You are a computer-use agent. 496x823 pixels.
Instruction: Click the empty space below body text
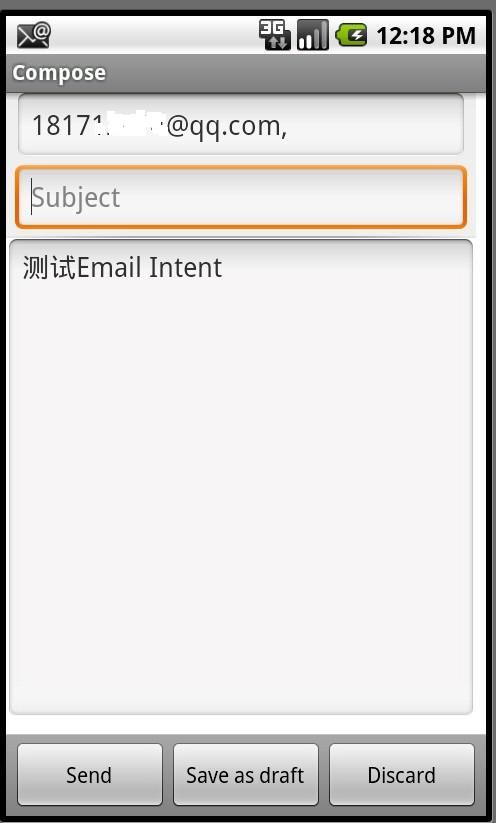[241, 499]
